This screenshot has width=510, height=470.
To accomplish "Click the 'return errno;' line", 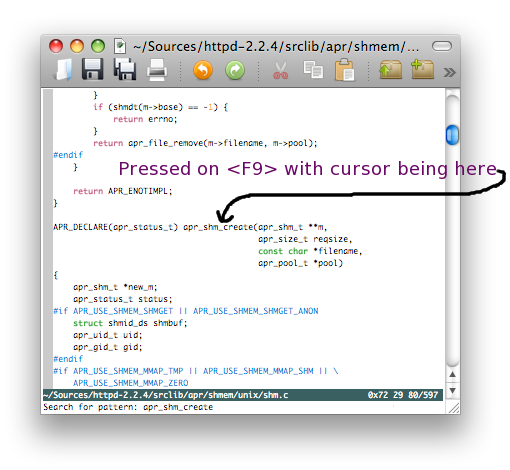I will (145, 119).
